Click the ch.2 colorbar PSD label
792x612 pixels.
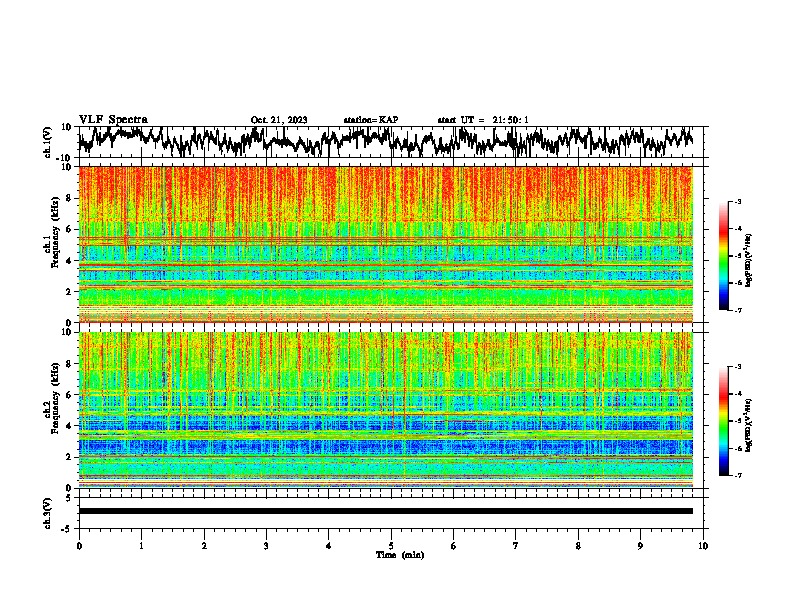(749, 425)
